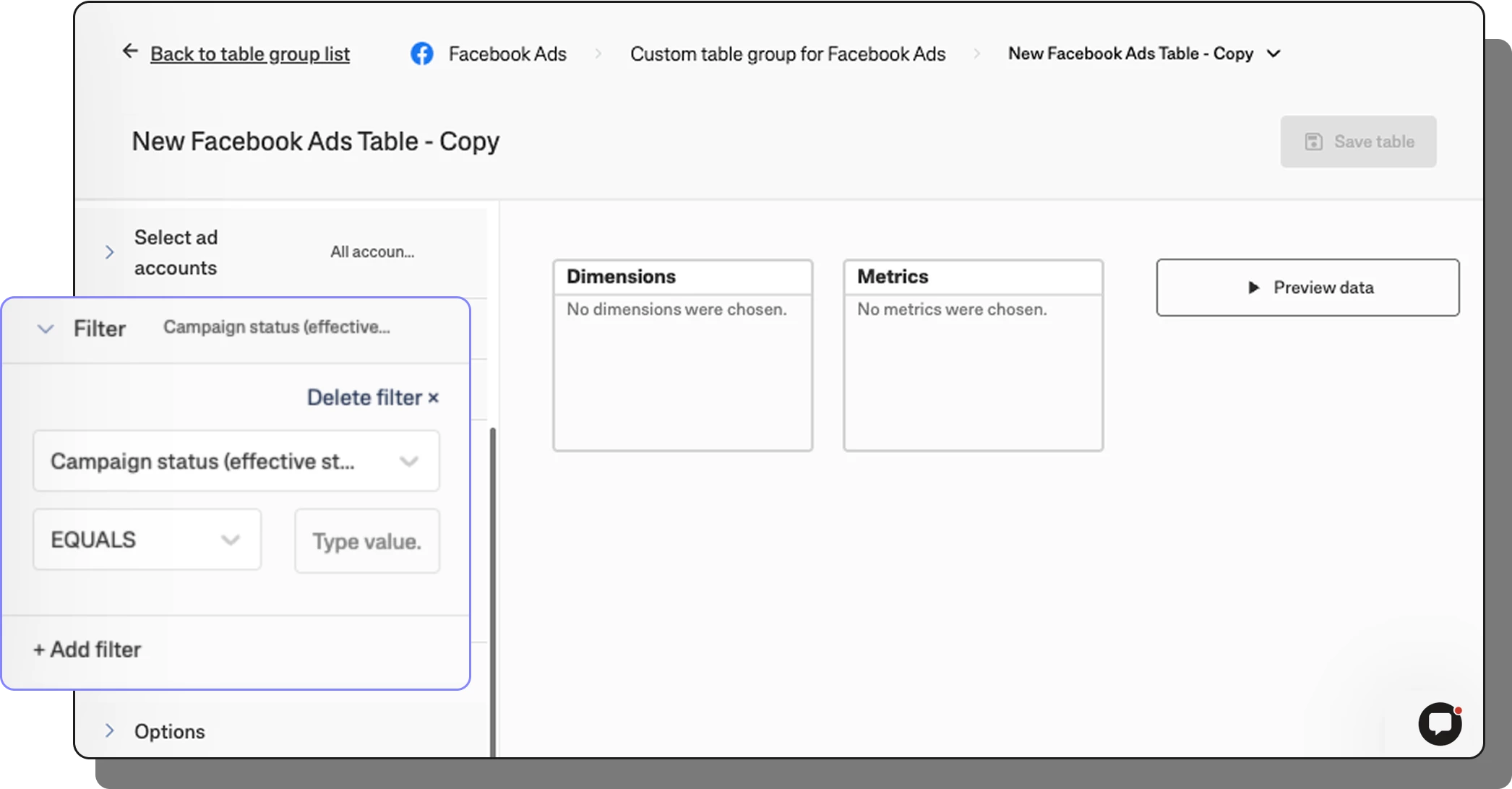1512x789 pixels.
Task: Click the page title New Facebook Ads Table - Copy
Action: click(316, 142)
